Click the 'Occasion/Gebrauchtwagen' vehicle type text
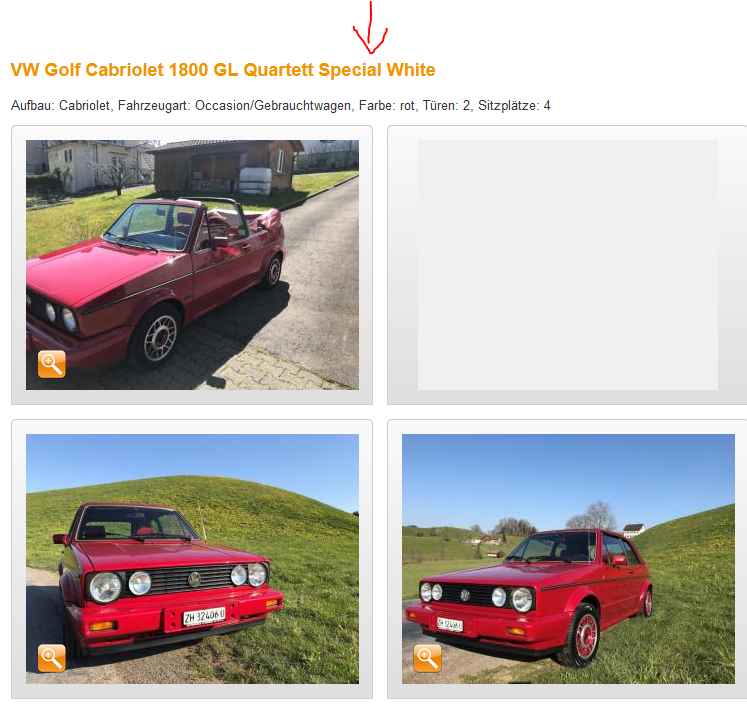The image size is (747, 707). 273,105
